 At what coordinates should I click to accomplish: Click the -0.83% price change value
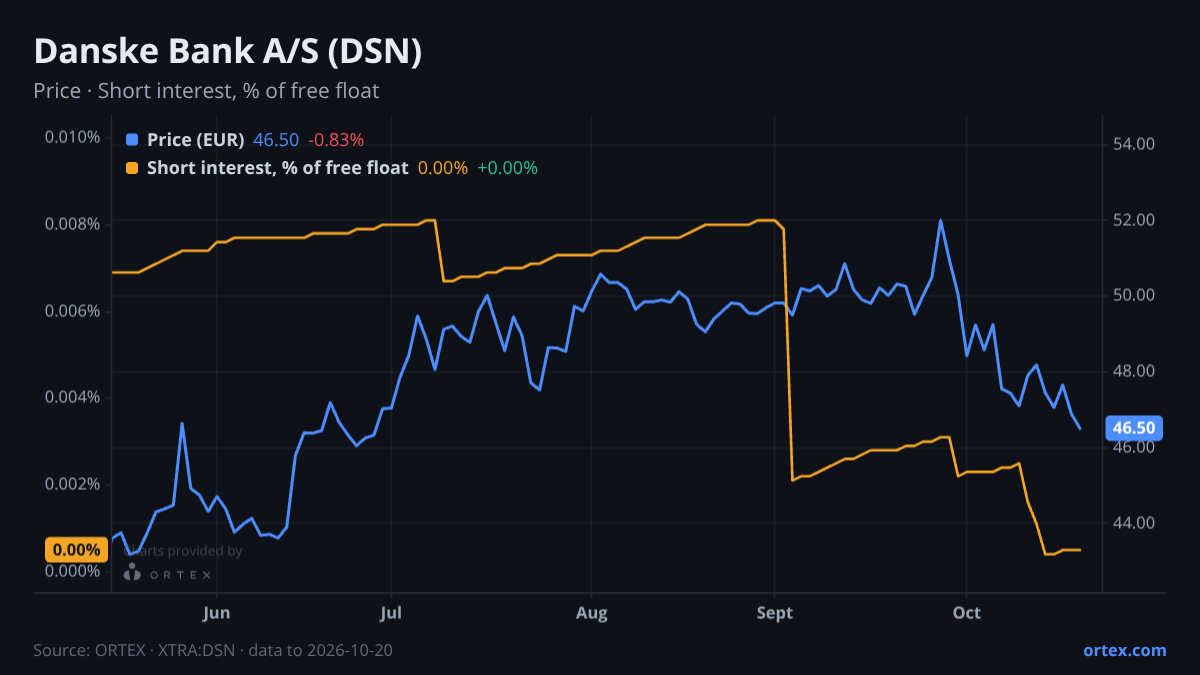335,140
